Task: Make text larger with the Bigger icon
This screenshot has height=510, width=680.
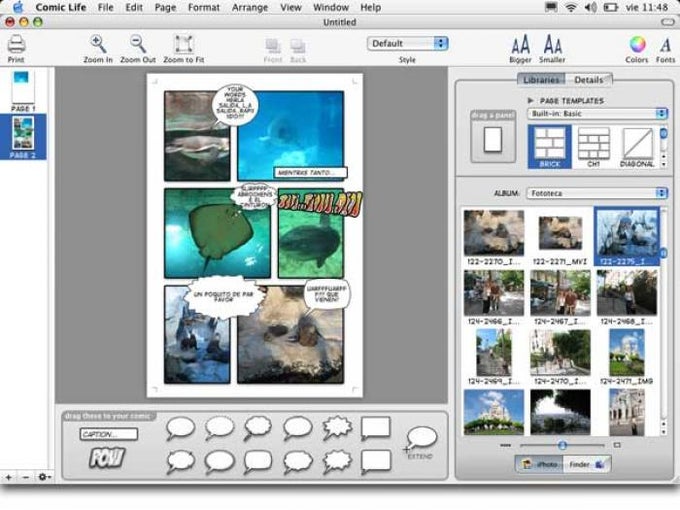Action: pos(520,44)
